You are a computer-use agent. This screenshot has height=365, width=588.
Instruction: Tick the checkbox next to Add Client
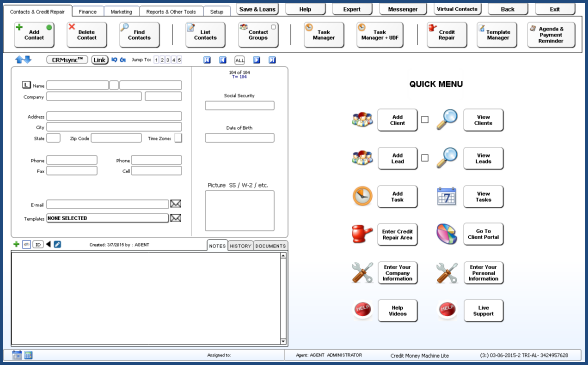(425, 119)
